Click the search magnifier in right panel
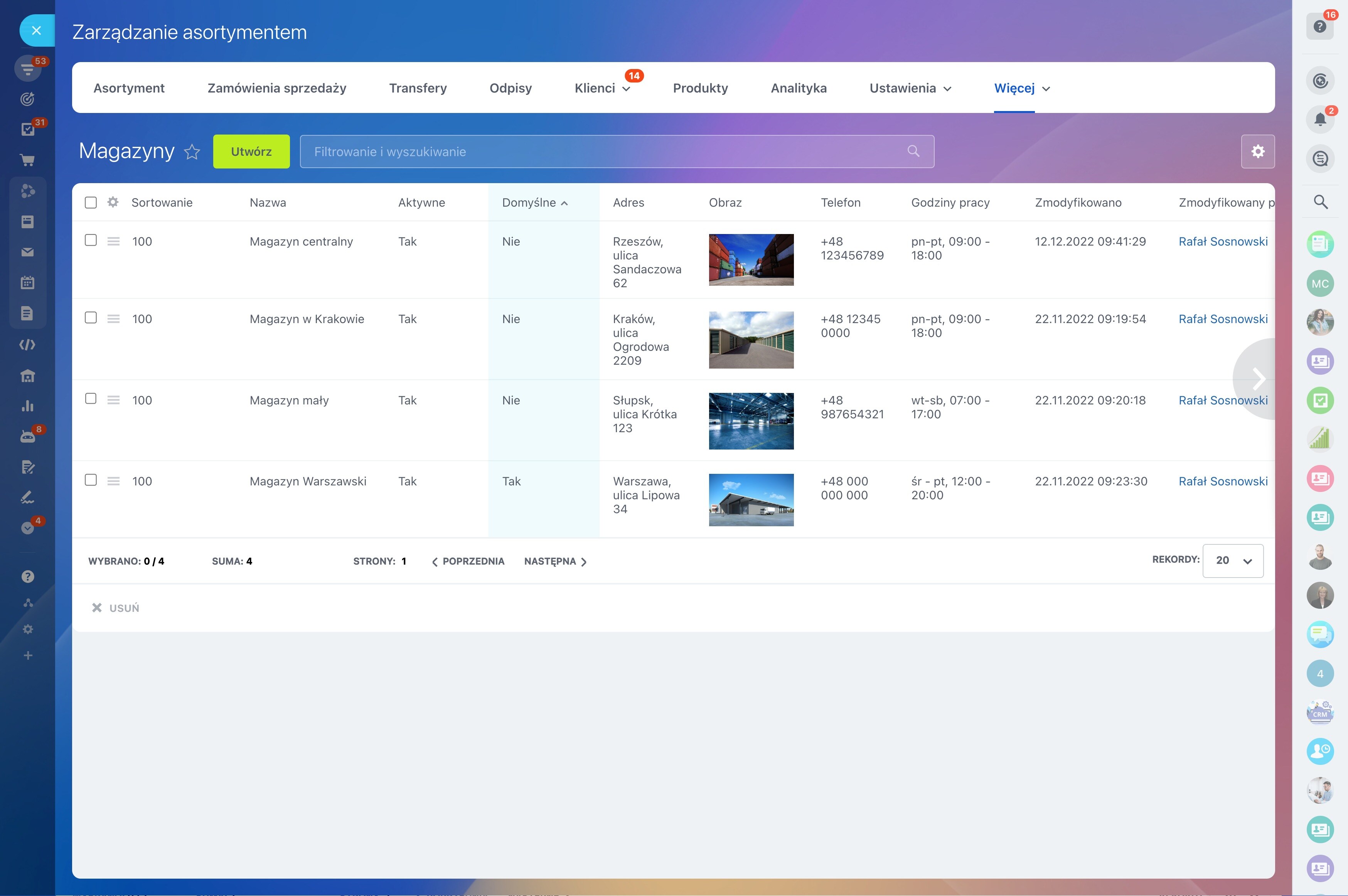 [x=1320, y=202]
